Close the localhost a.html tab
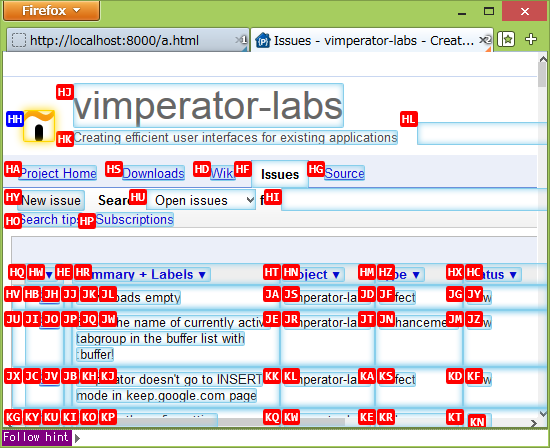 point(240,40)
